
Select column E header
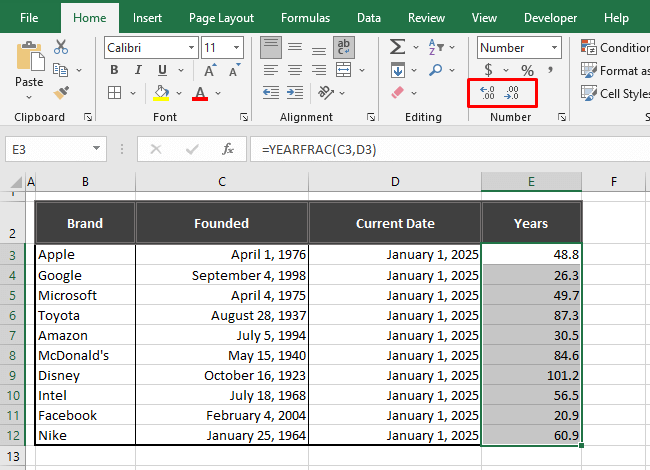click(531, 182)
